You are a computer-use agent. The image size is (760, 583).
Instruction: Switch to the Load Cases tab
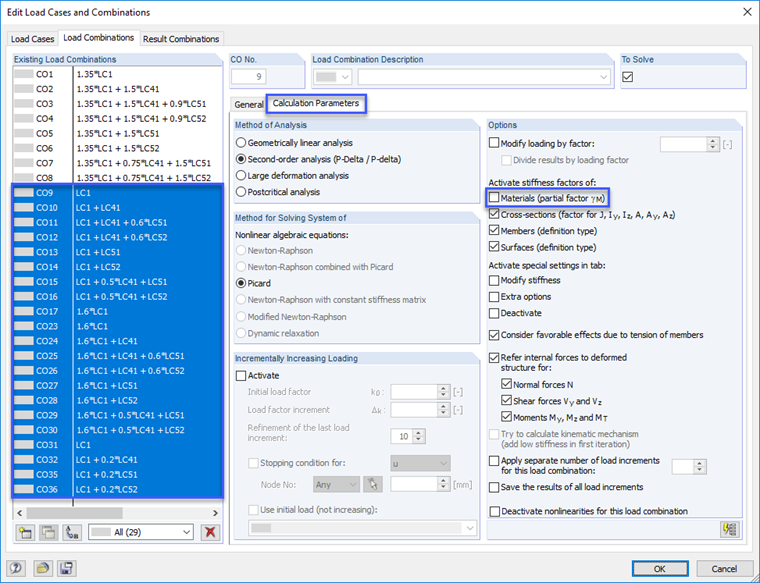tap(32, 39)
